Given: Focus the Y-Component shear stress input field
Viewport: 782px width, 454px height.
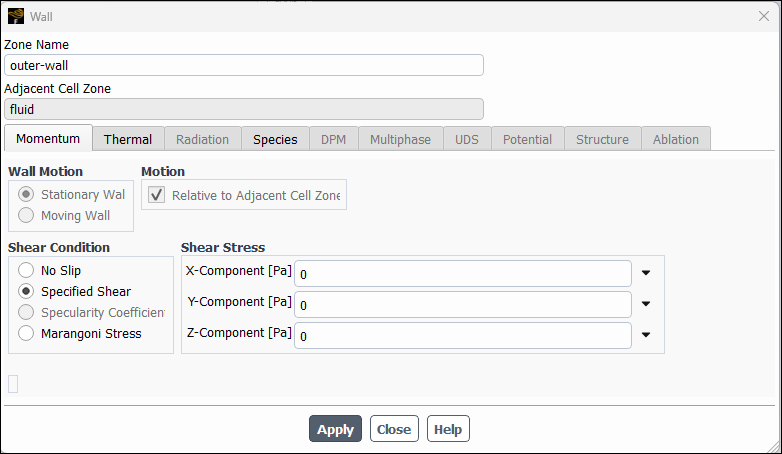Looking at the screenshot, I should pos(462,304).
